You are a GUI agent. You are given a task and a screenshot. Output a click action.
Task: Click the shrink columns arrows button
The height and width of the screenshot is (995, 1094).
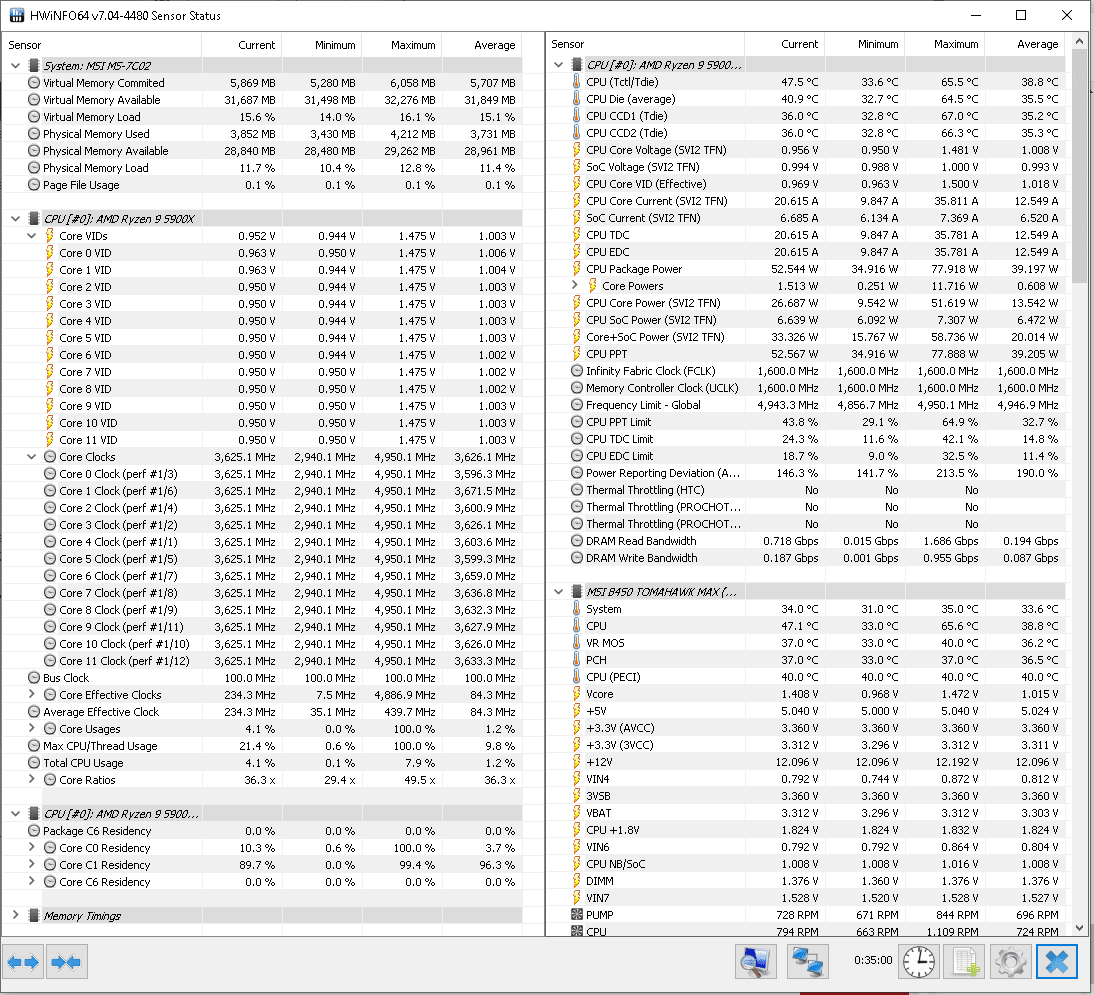[x=66, y=962]
